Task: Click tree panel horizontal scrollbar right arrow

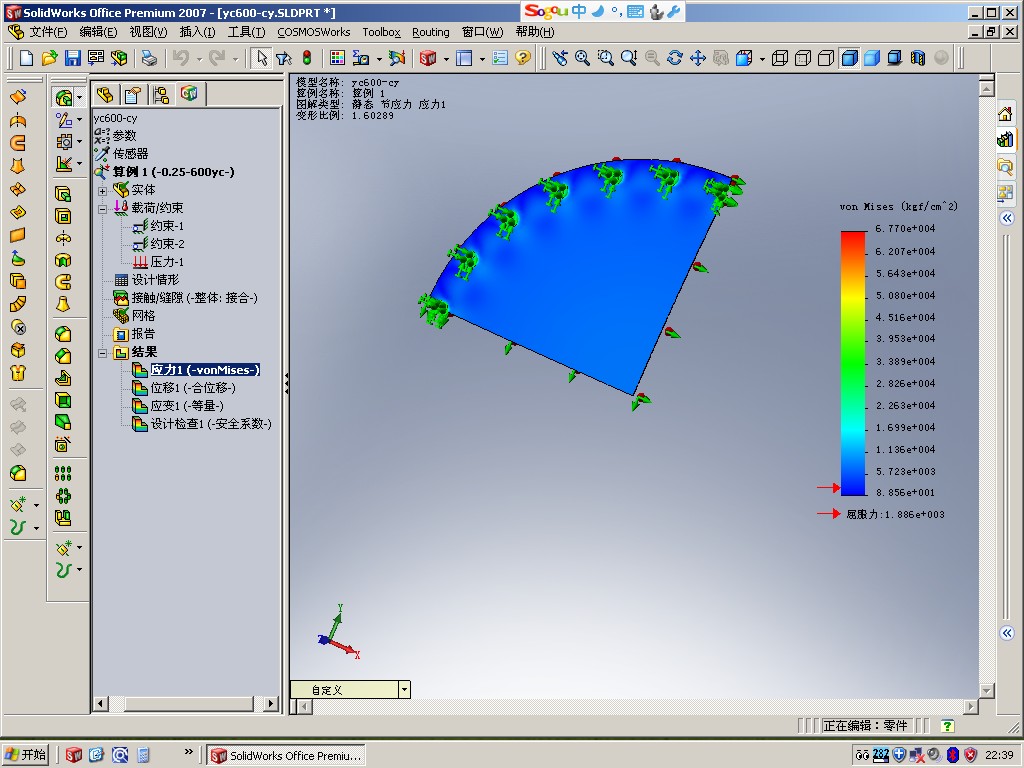Action: (x=271, y=703)
